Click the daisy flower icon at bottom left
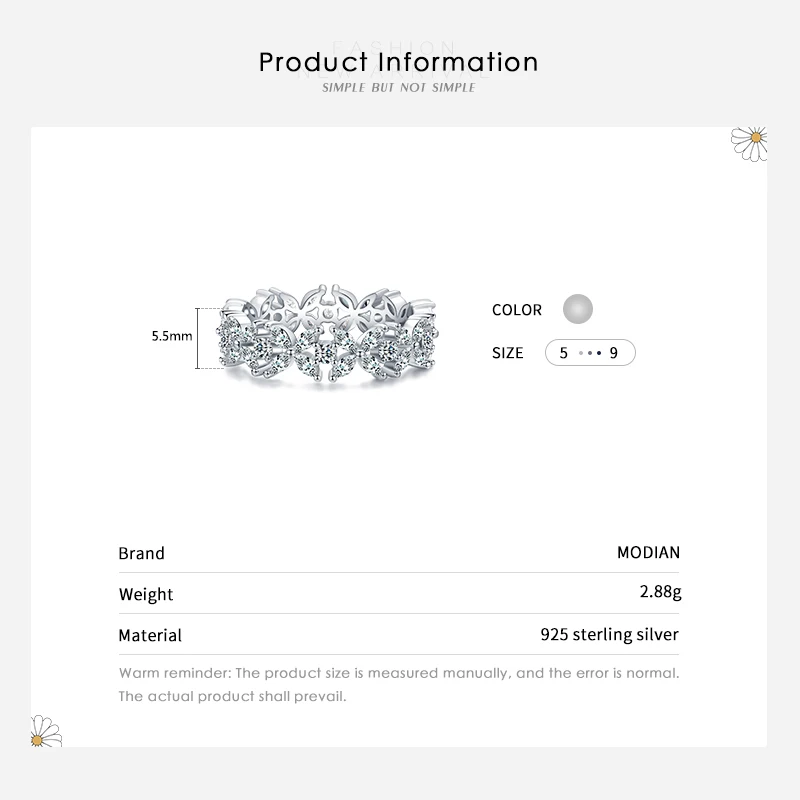This screenshot has height=800, width=800. coord(47,733)
